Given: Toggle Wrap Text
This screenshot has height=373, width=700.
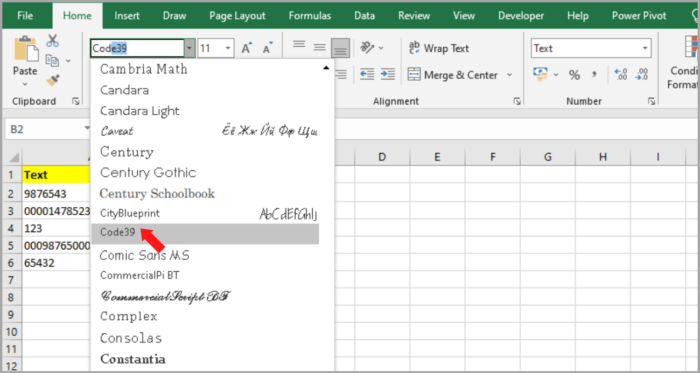Looking at the screenshot, I should [x=439, y=48].
